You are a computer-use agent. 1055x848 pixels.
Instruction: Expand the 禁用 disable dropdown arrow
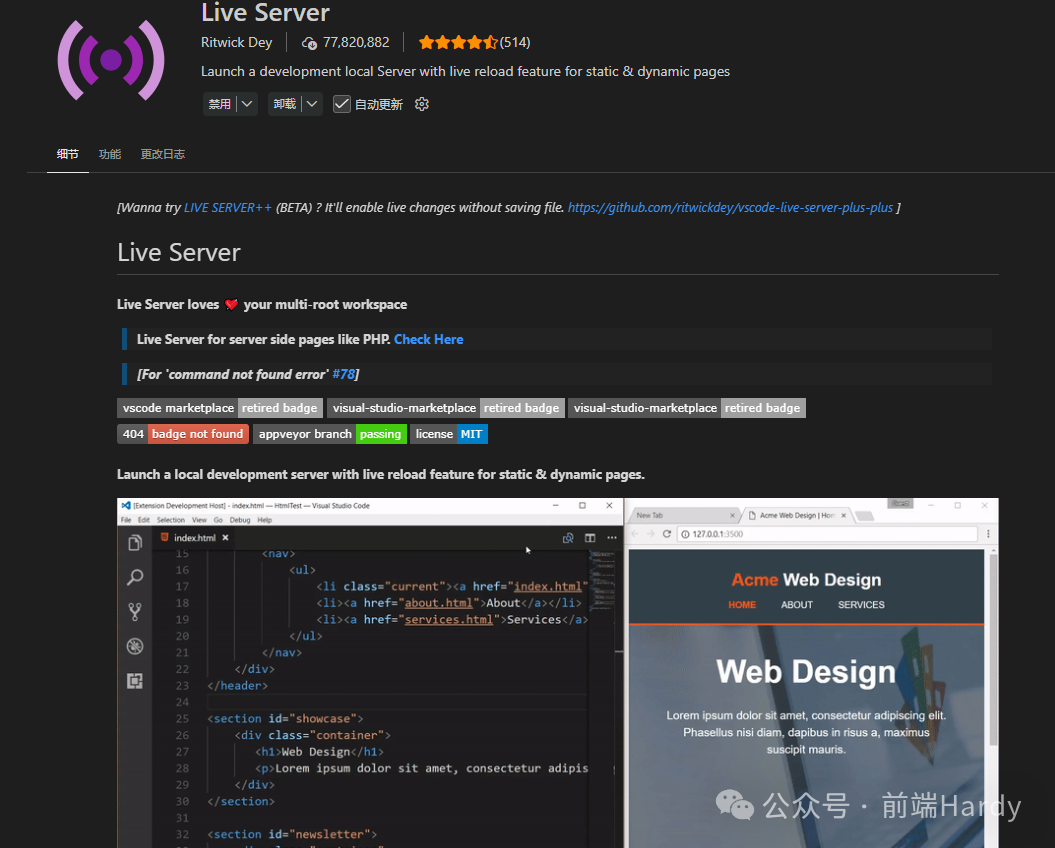click(x=247, y=104)
